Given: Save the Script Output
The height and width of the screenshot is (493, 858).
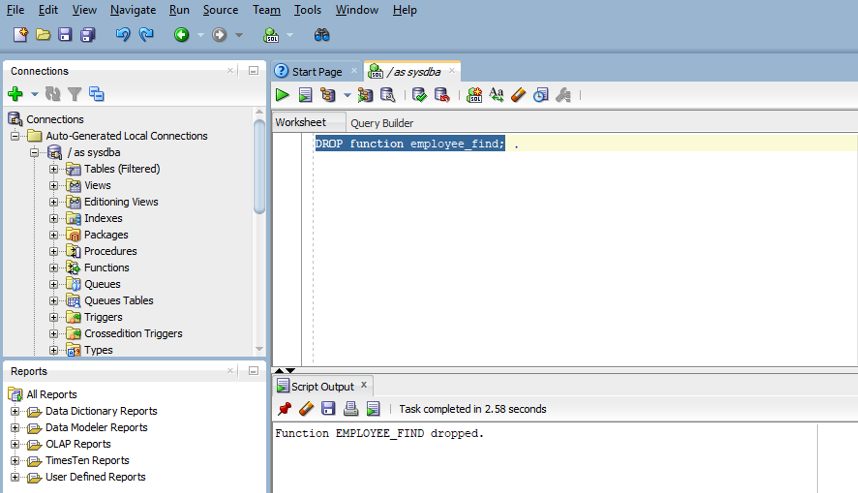Looking at the screenshot, I should 328,409.
